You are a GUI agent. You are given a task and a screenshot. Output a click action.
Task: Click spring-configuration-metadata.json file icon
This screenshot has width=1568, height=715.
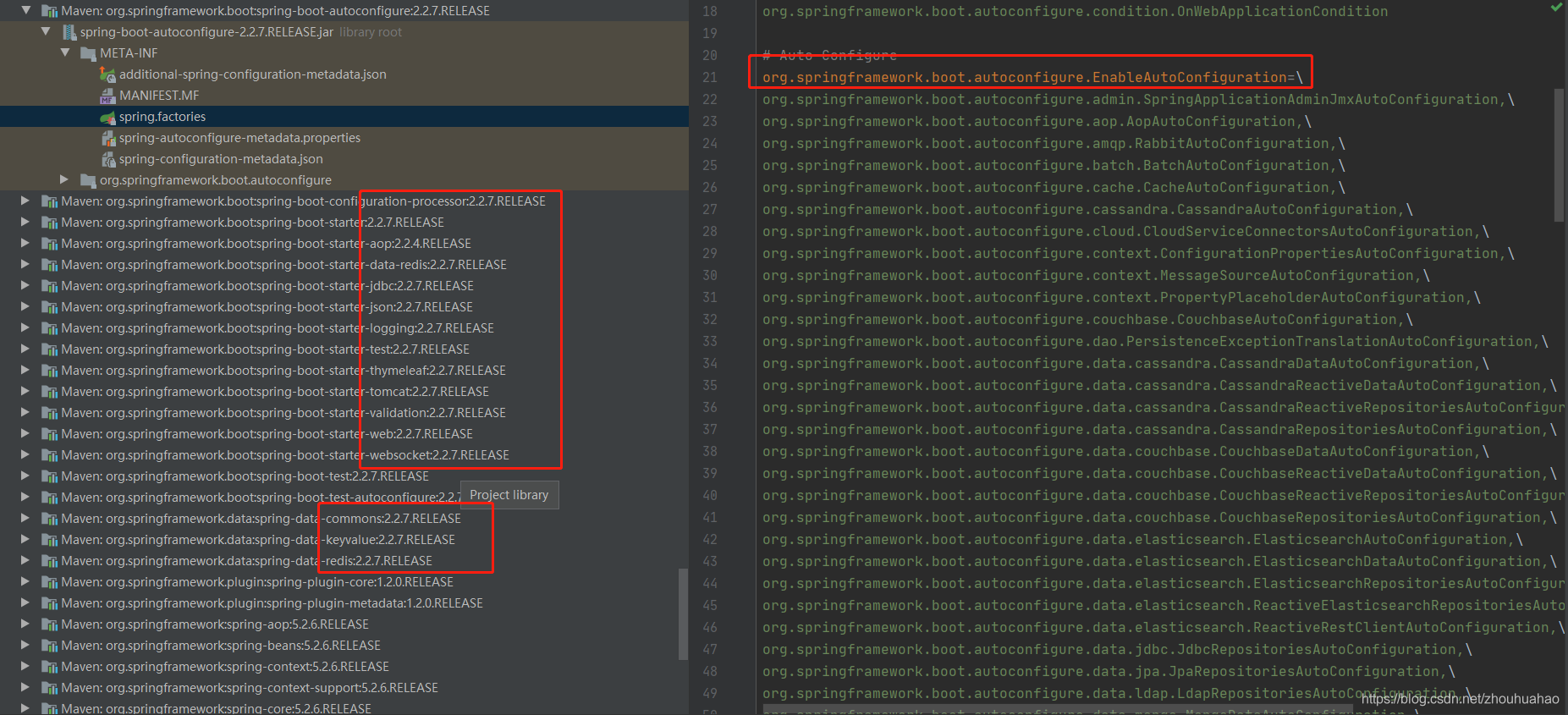[107, 159]
